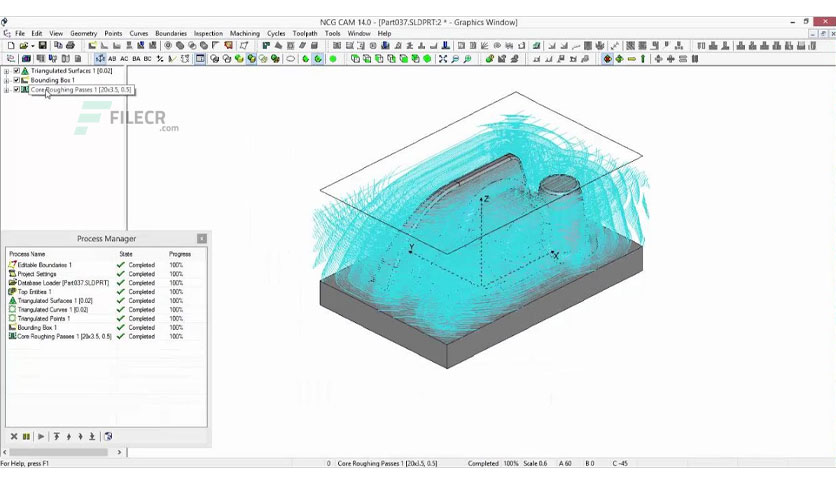Toggle Core Roughing Passes 1 checkbox
The image size is (836, 484).
pyautogui.click(x=16, y=90)
